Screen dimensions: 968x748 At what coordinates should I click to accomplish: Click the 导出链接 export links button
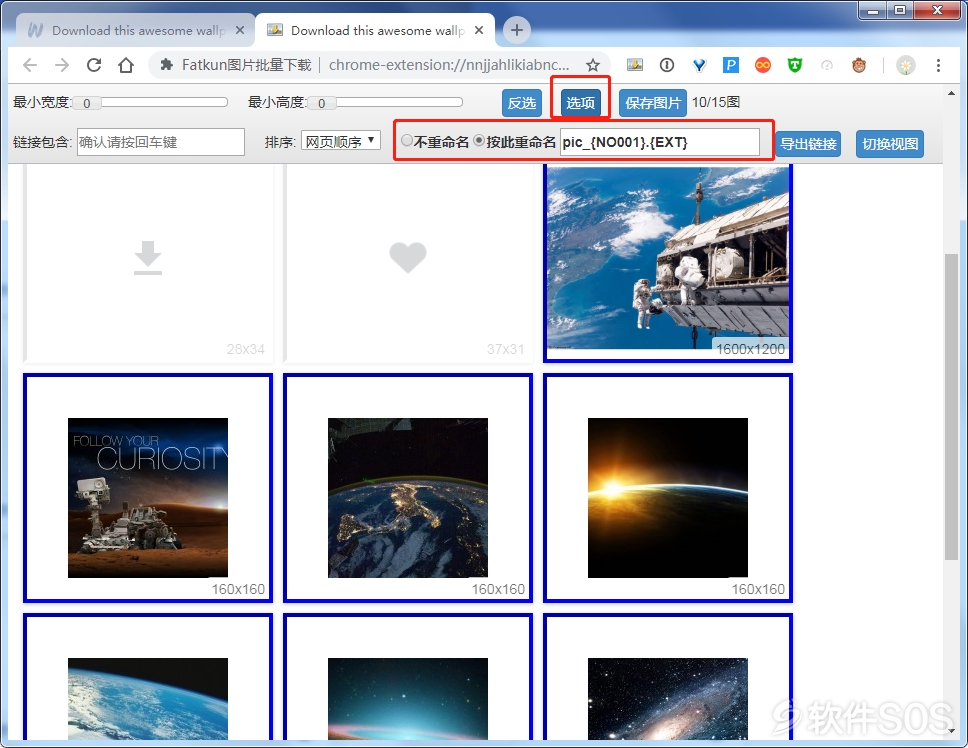pos(808,144)
